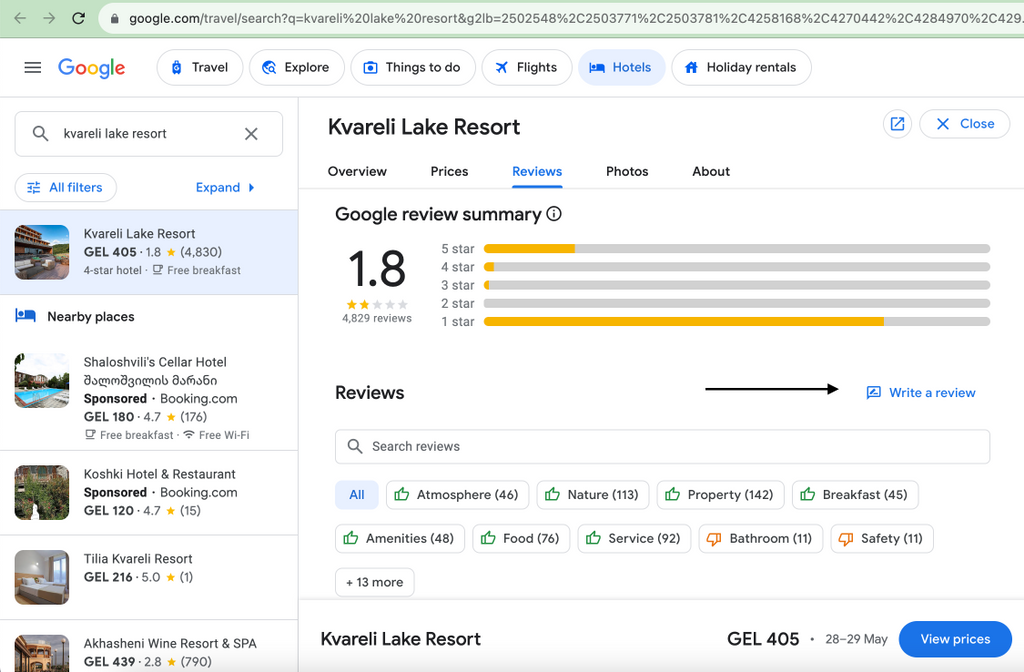Show 13 more review topics
Image resolution: width=1024 pixels, height=672 pixels.
pyautogui.click(x=375, y=582)
